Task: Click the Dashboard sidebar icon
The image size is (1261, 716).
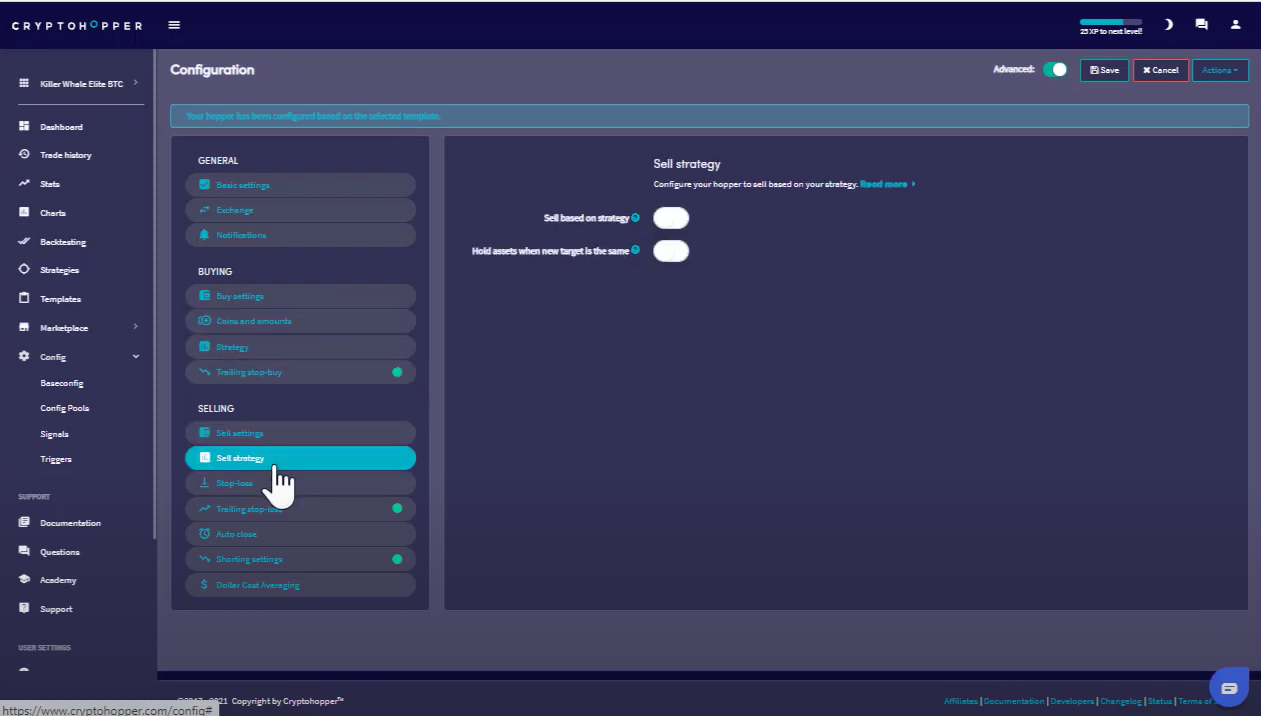Action: tap(24, 127)
